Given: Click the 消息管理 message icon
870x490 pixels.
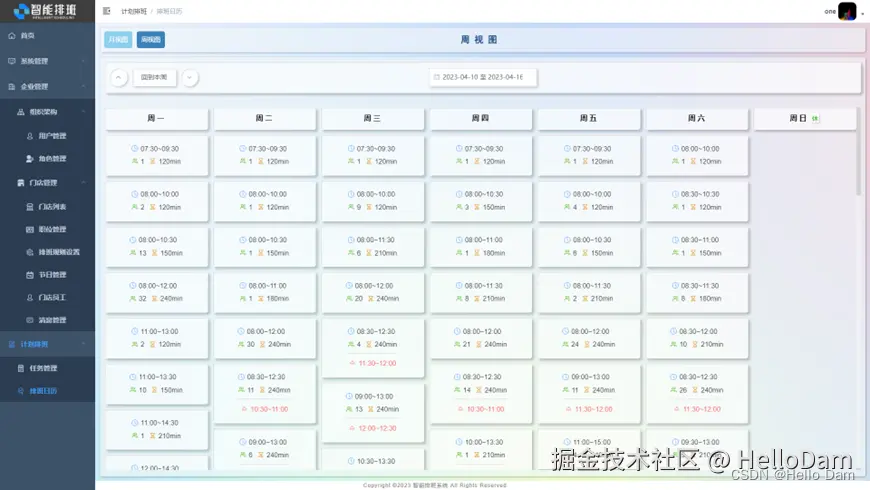Looking at the screenshot, I should click(x=30, y=320).
